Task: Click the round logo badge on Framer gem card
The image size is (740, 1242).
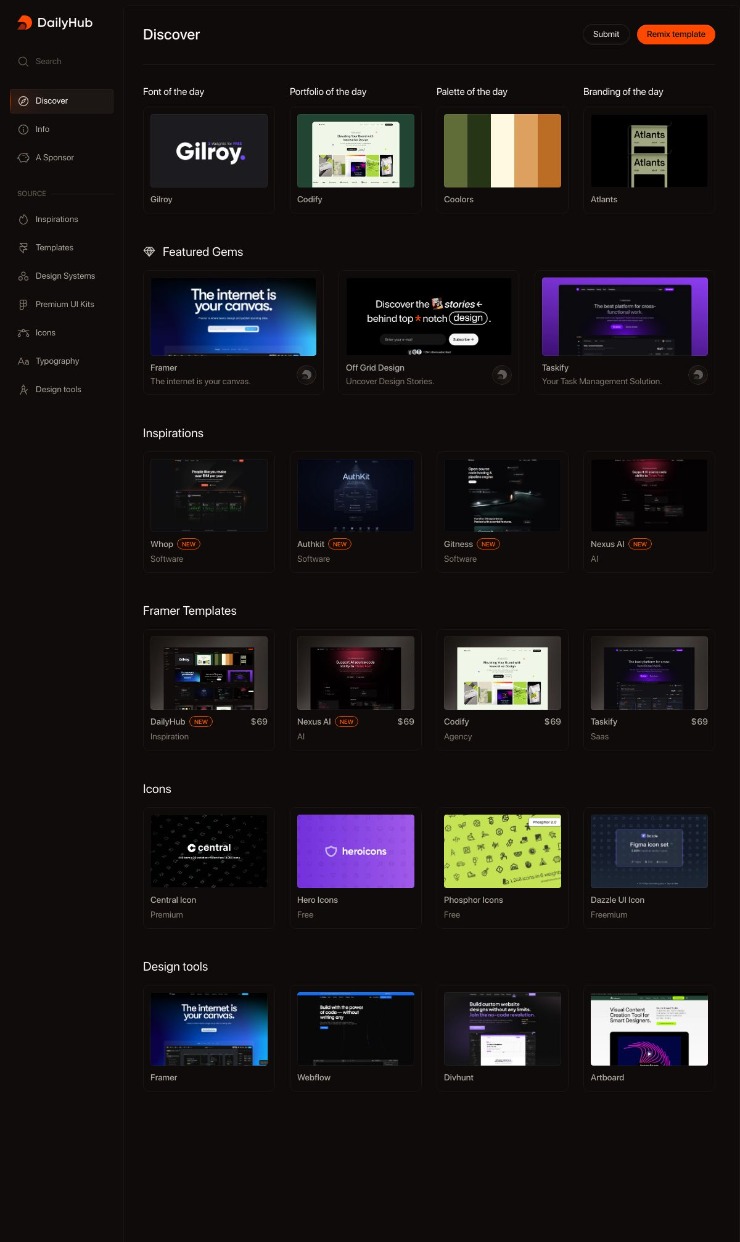Action: 306,375
